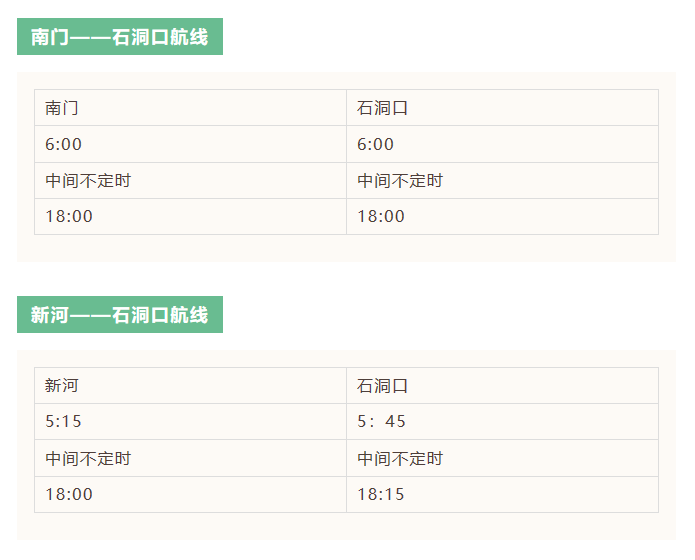
Task: Click the 南门——石洞口航线 green heading
Action: pos(119,37)
